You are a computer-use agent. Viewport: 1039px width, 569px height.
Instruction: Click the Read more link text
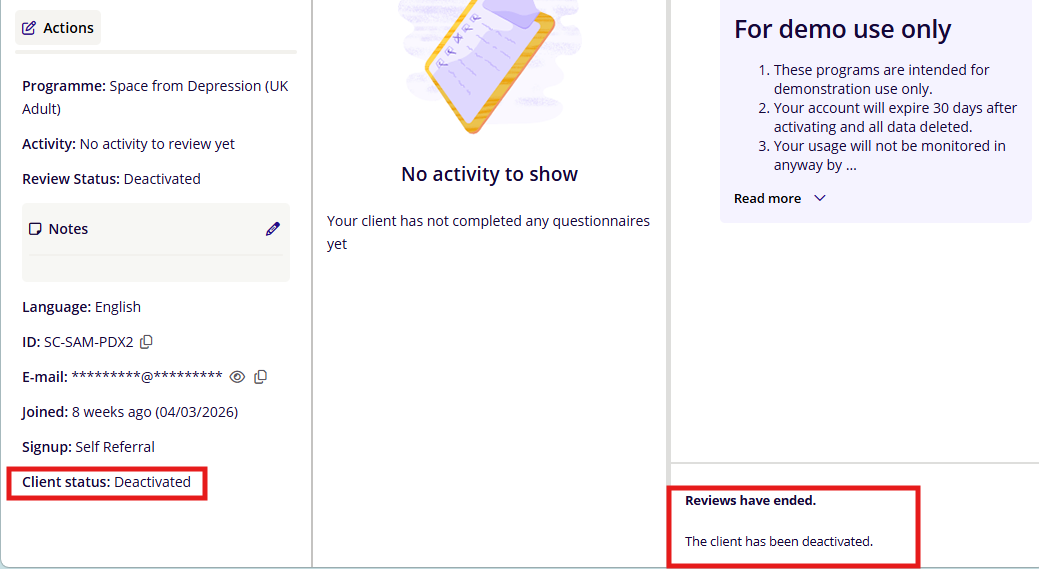(767, 198)
